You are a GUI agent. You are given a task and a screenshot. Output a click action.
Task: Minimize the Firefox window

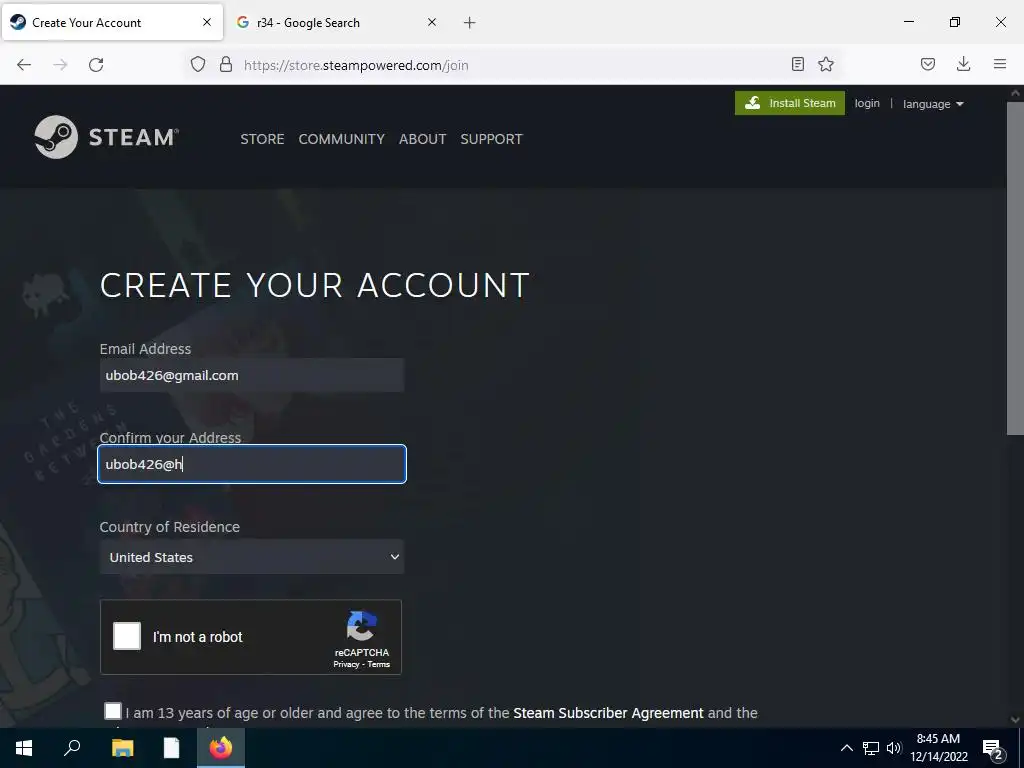(x=908, y=22)
